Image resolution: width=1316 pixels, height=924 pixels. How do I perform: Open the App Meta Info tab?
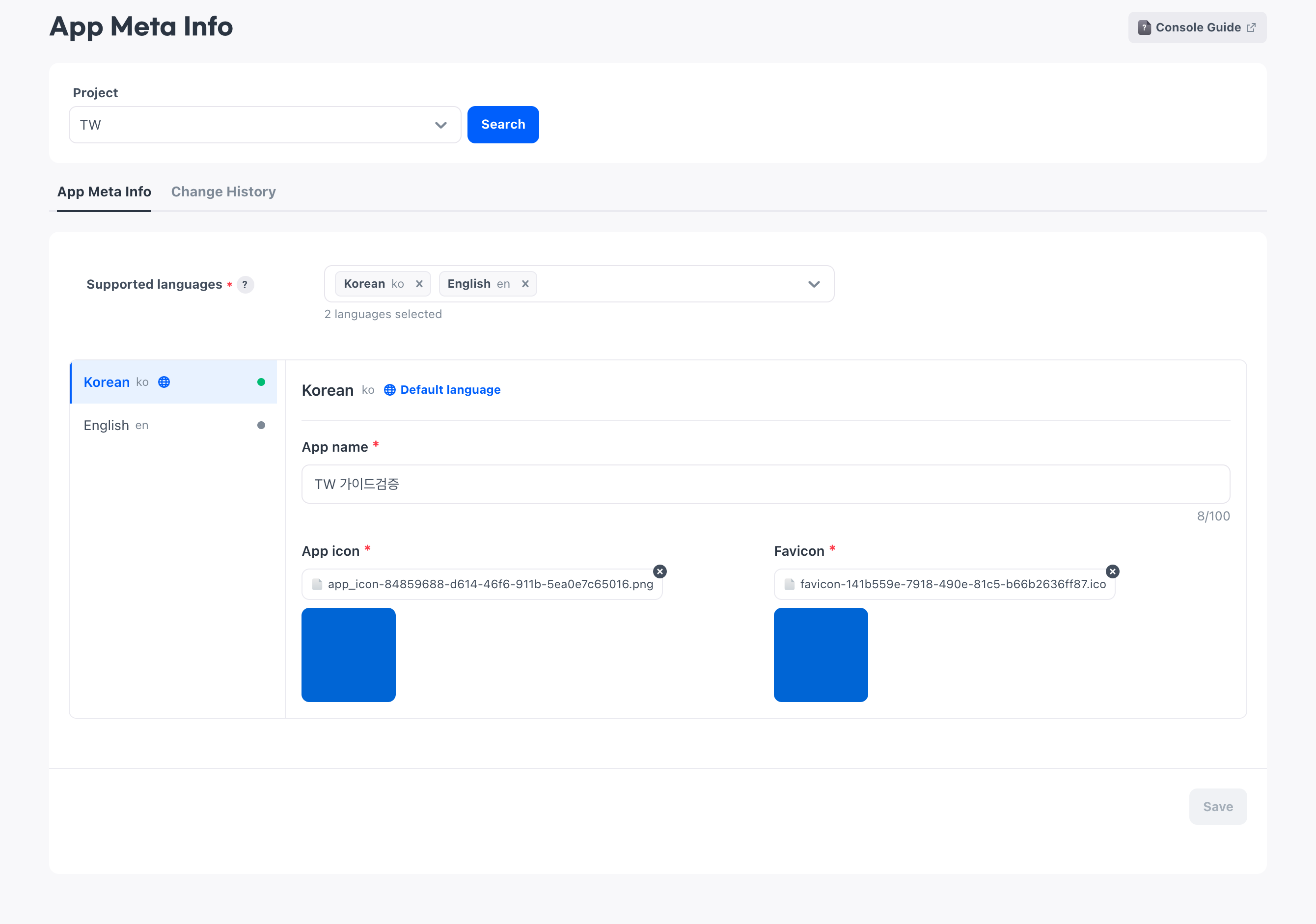tap(104, 192)
